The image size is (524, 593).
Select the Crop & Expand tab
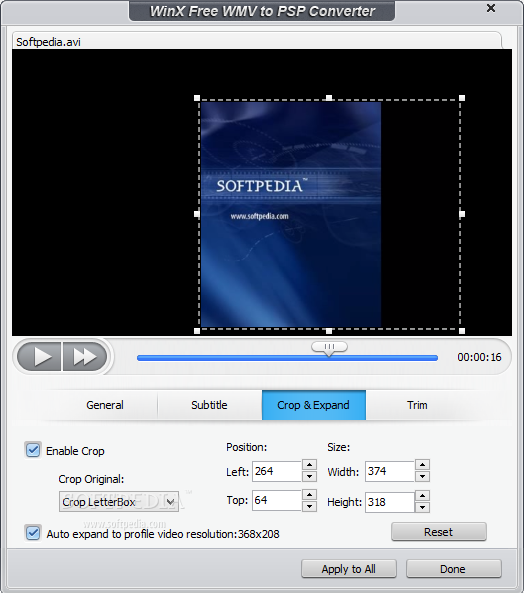click(x=313, y=405)
